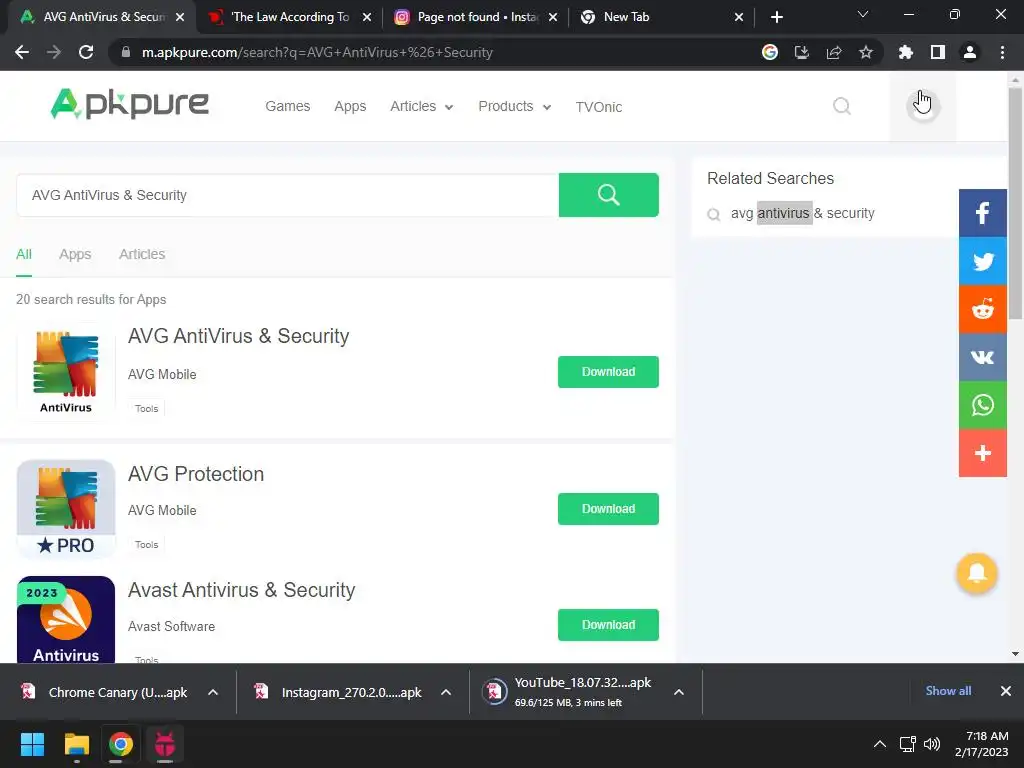
Task: Click AVG Protection PRO app thumbnail
Action: 66,509
